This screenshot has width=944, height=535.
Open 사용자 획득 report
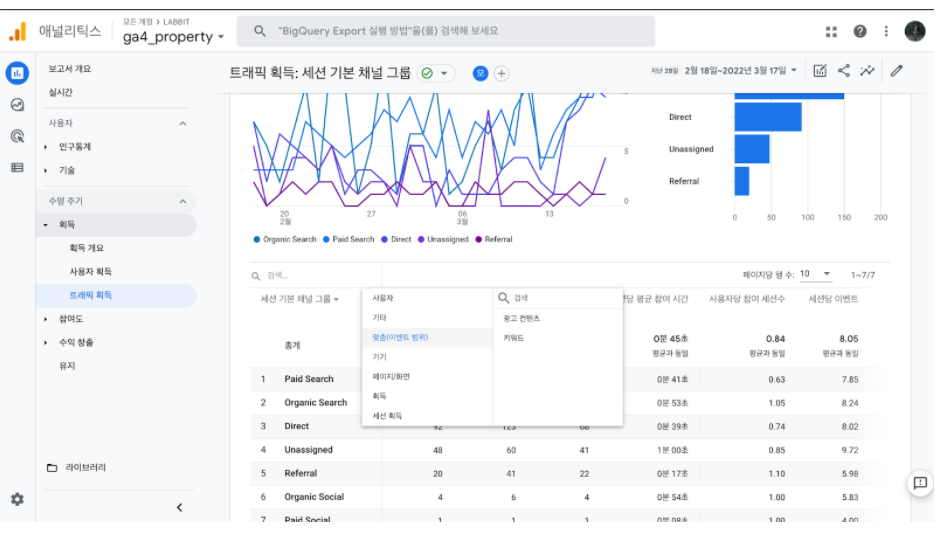pos(90,272)
